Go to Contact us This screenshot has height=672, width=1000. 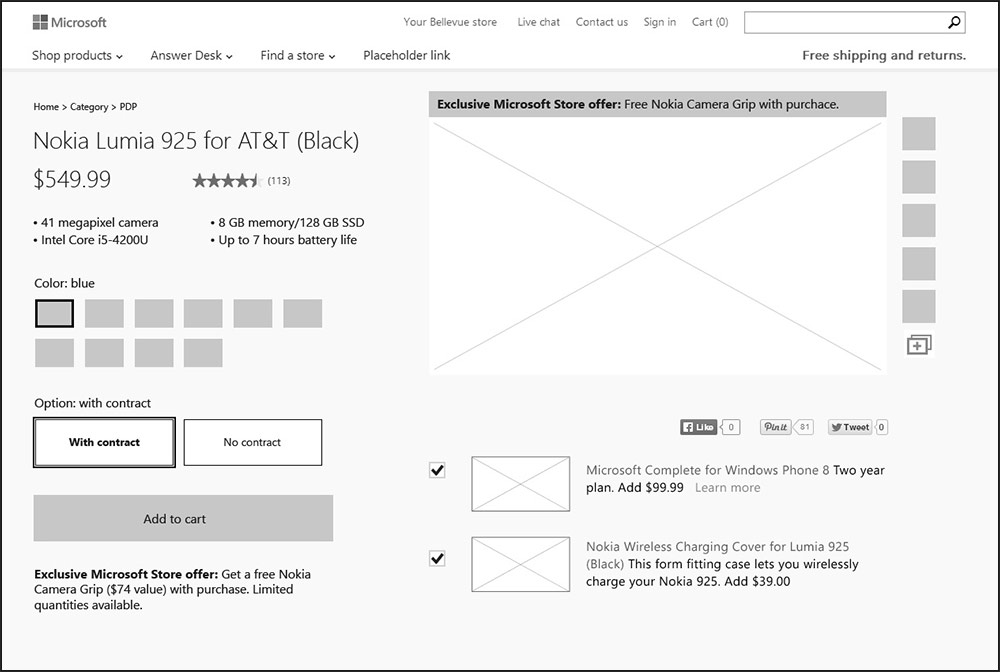602,22
